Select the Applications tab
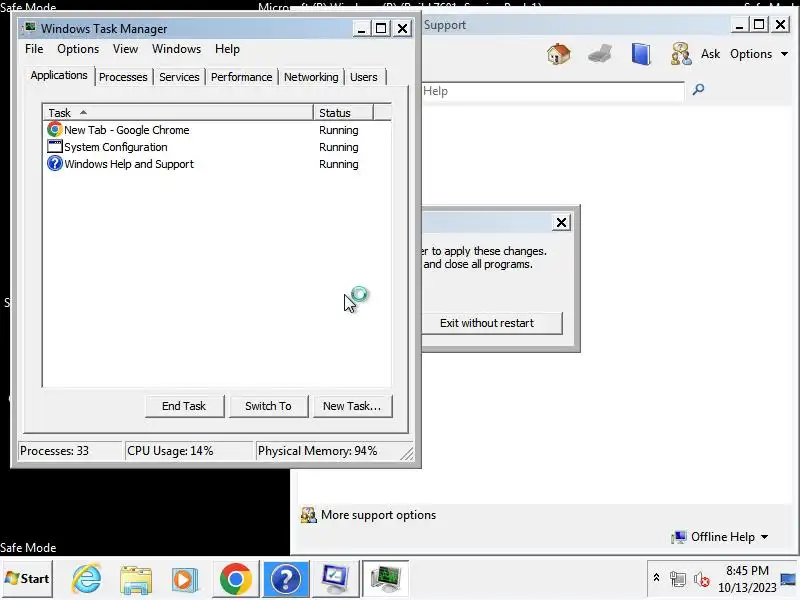 (x=59, y=76)
